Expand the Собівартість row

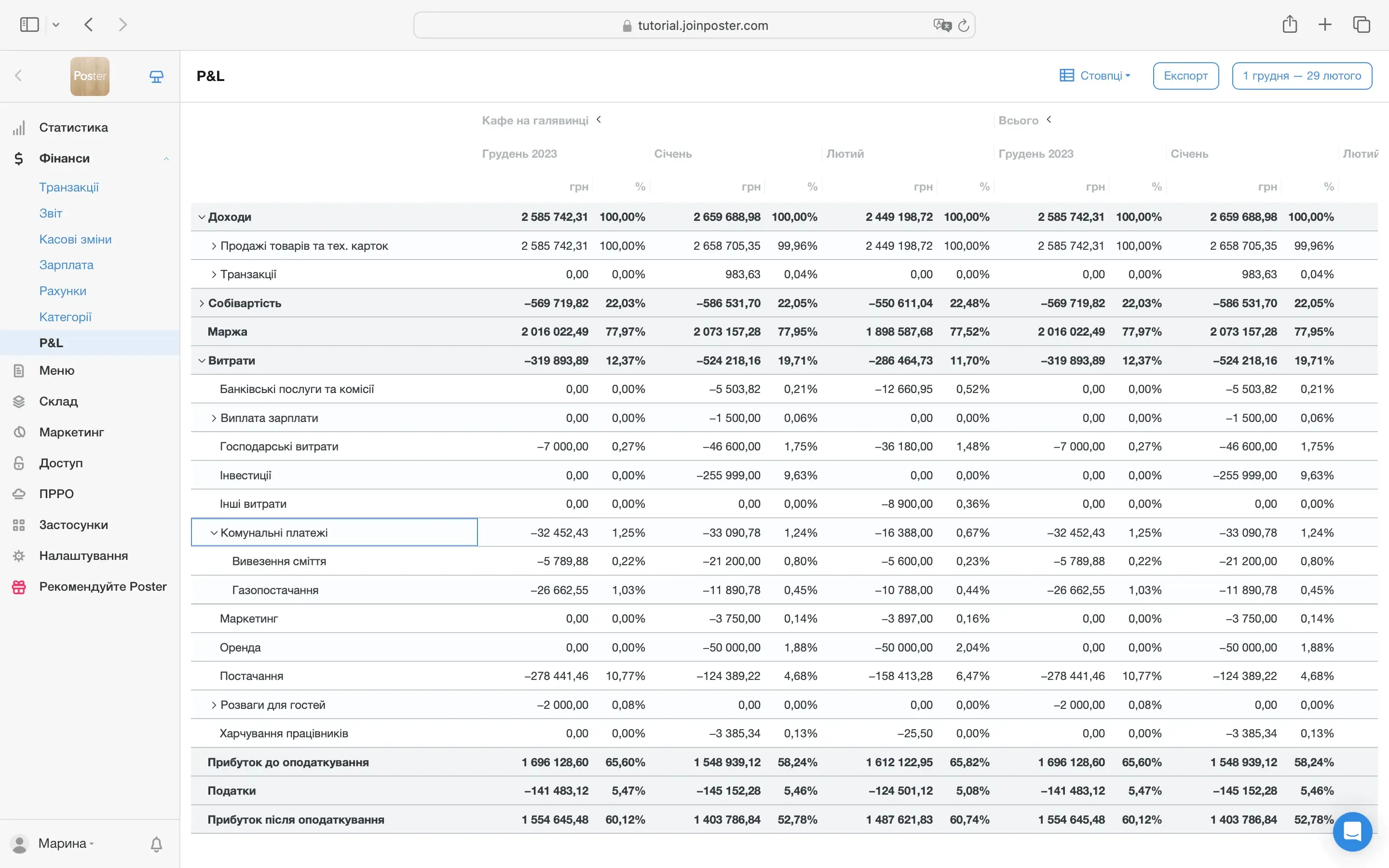[202, 303]
